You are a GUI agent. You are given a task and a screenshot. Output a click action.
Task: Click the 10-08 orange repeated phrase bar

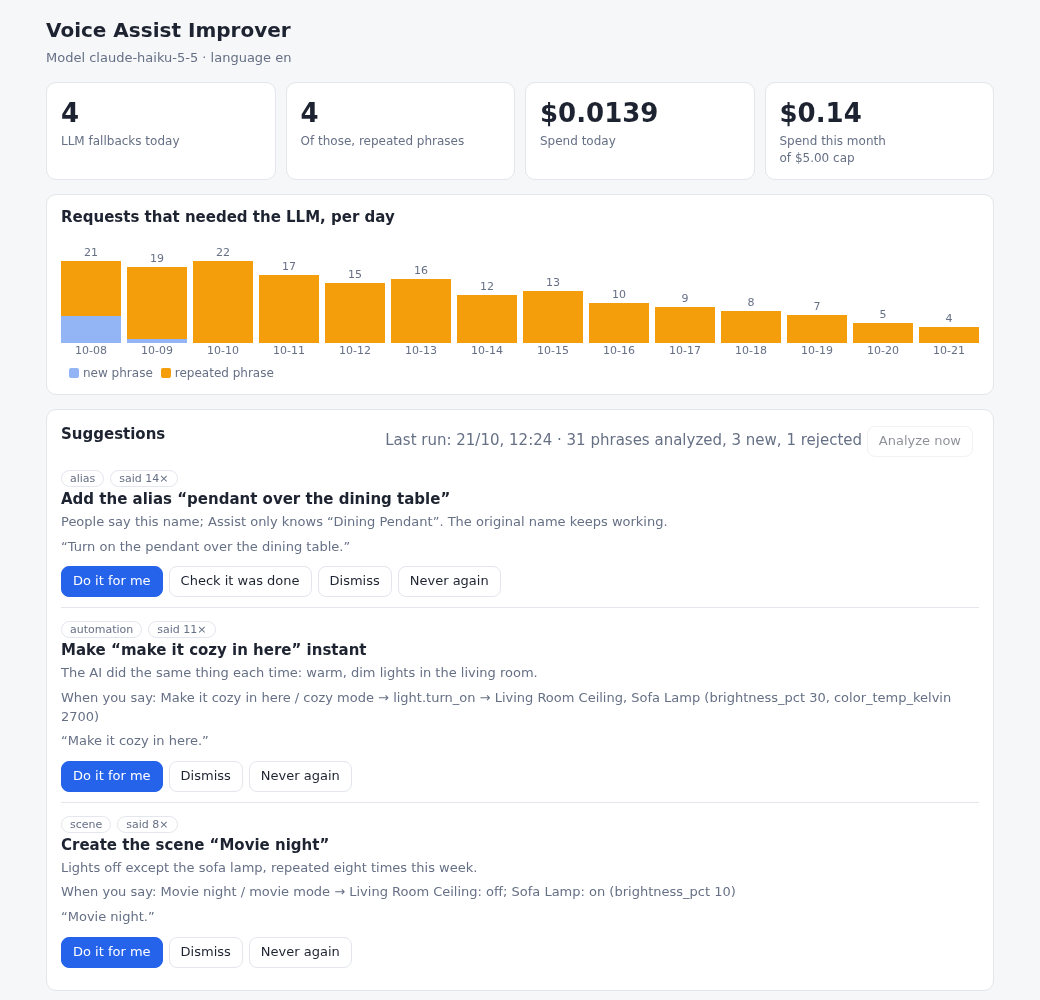point(91,288)
